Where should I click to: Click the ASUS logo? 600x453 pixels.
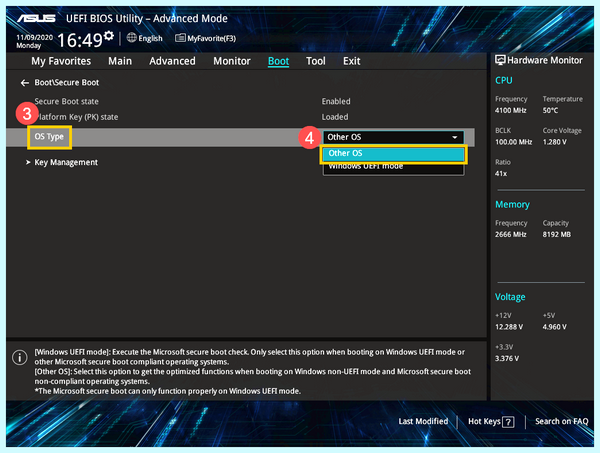[36, 18]
